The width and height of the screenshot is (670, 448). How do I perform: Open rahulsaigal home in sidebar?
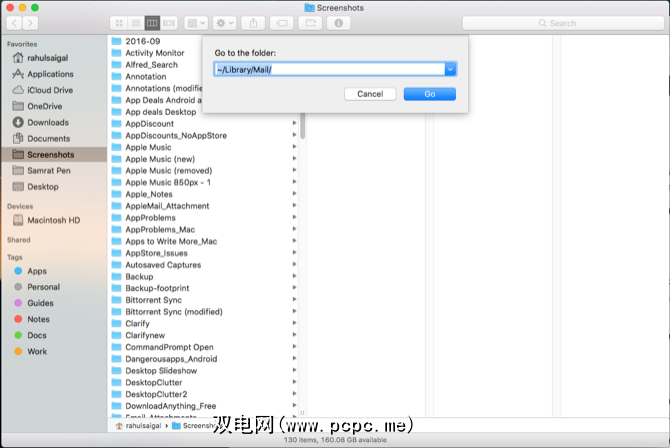pyautogui.click(x=47, y=58)
